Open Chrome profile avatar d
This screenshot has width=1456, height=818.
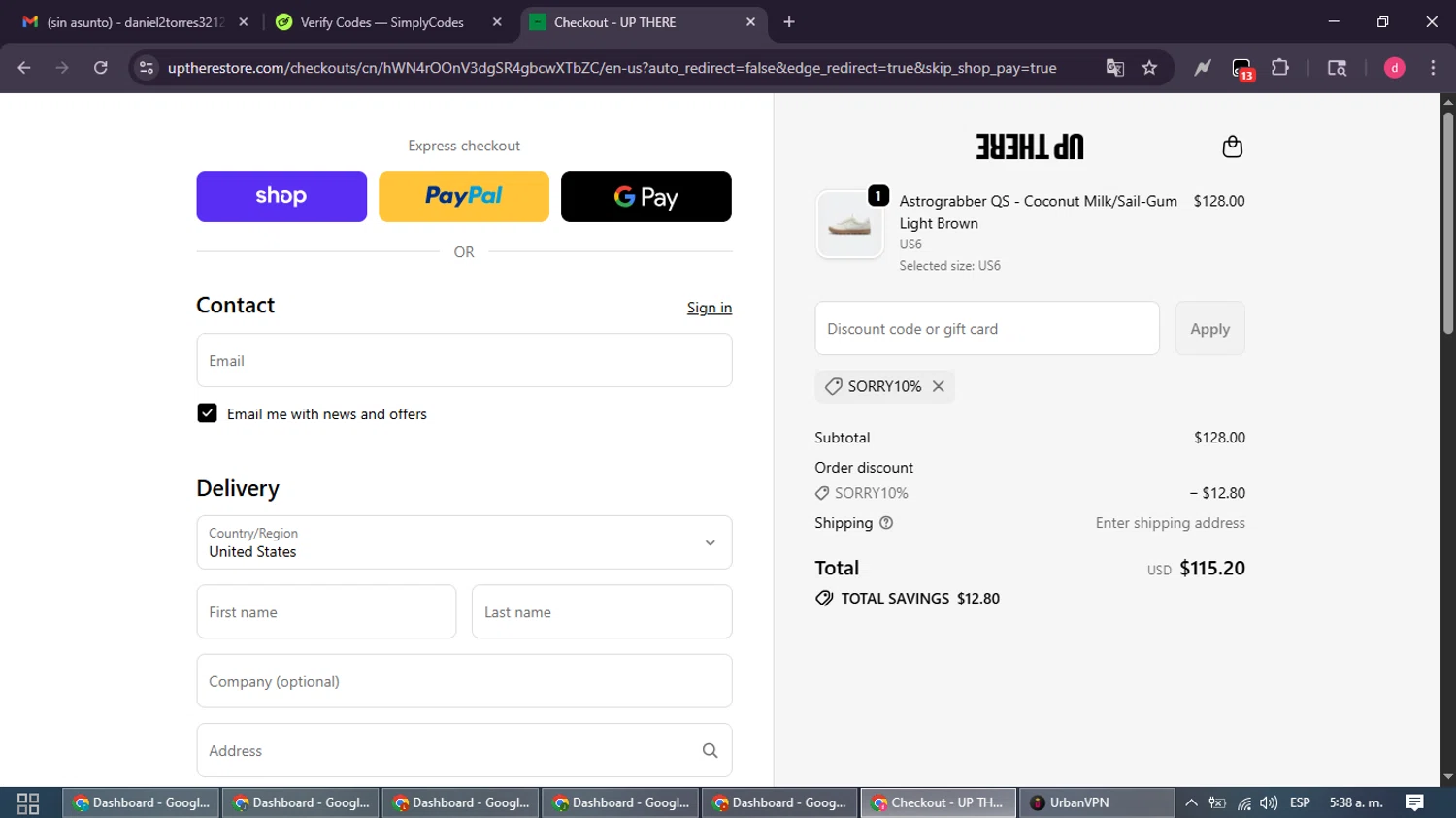[1394, 68]
